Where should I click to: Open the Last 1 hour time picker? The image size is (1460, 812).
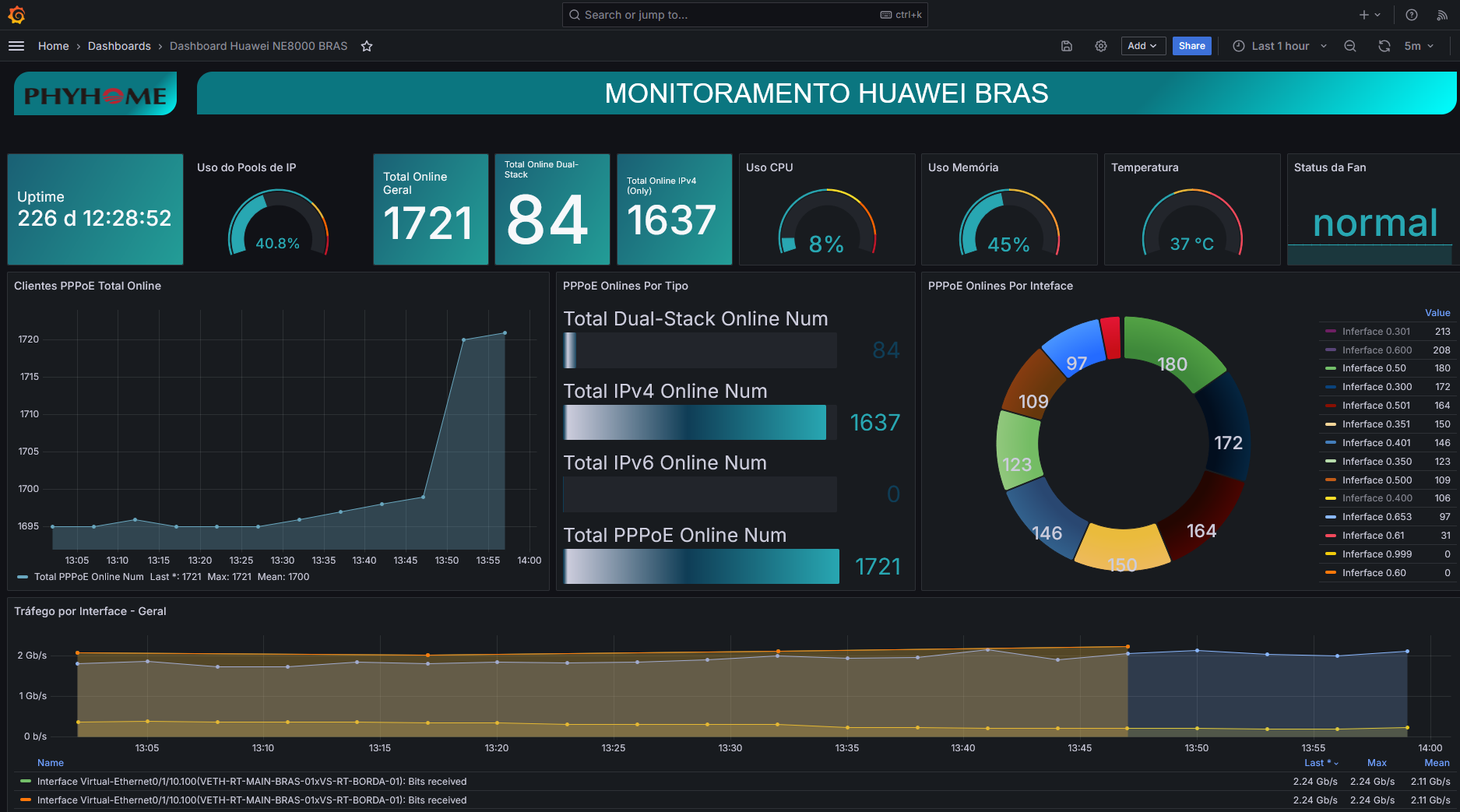(x=1280, y=46)
